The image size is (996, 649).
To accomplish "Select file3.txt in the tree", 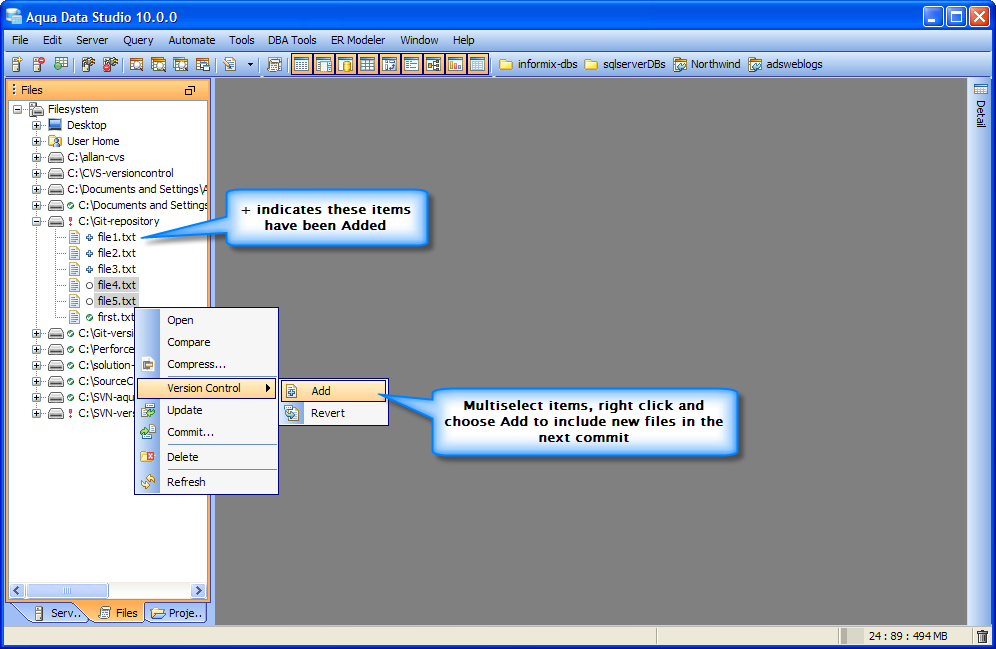I will pyautogui.click(x=116, y=269).
